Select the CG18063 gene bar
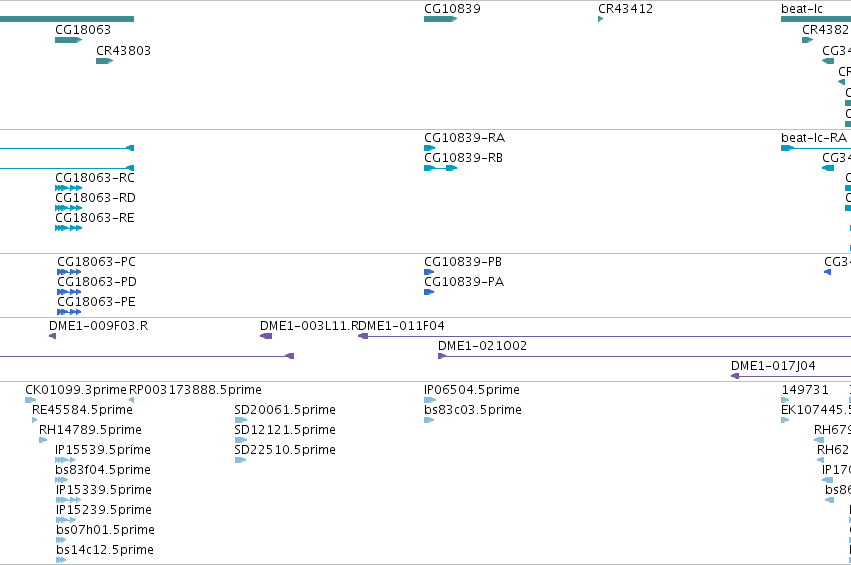851x565 pixels. tap(68, 40)
